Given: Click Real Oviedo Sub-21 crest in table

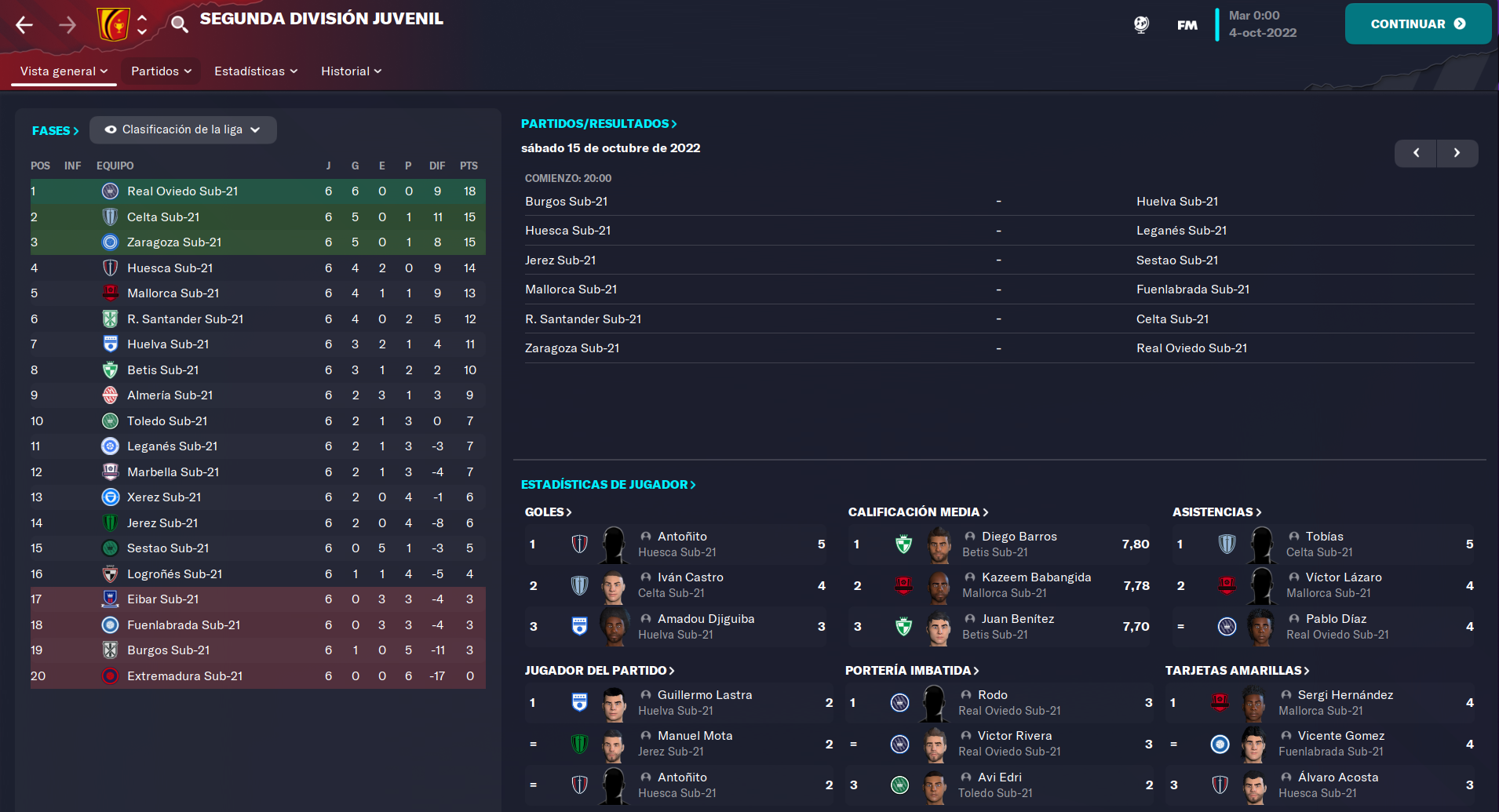Looking at the screenshot, I should pos(111,191).
